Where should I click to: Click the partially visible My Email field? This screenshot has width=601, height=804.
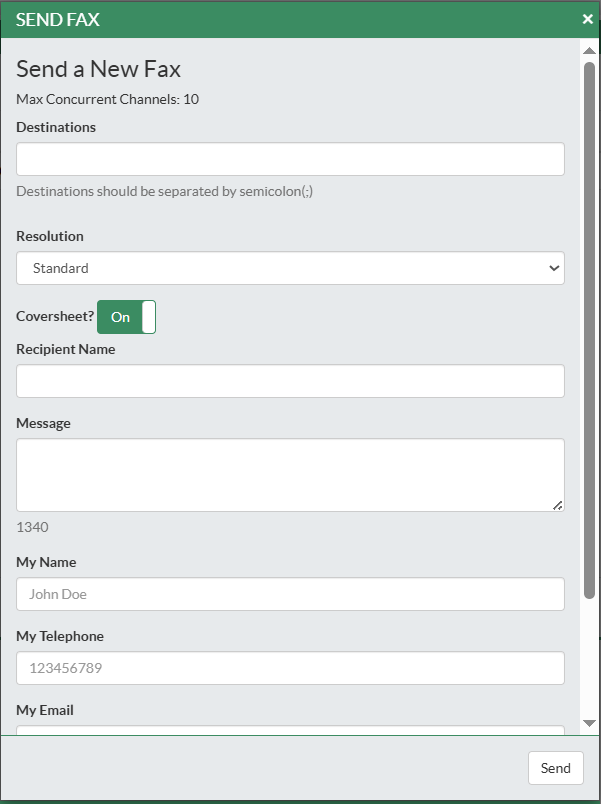[x=290, y=730]
